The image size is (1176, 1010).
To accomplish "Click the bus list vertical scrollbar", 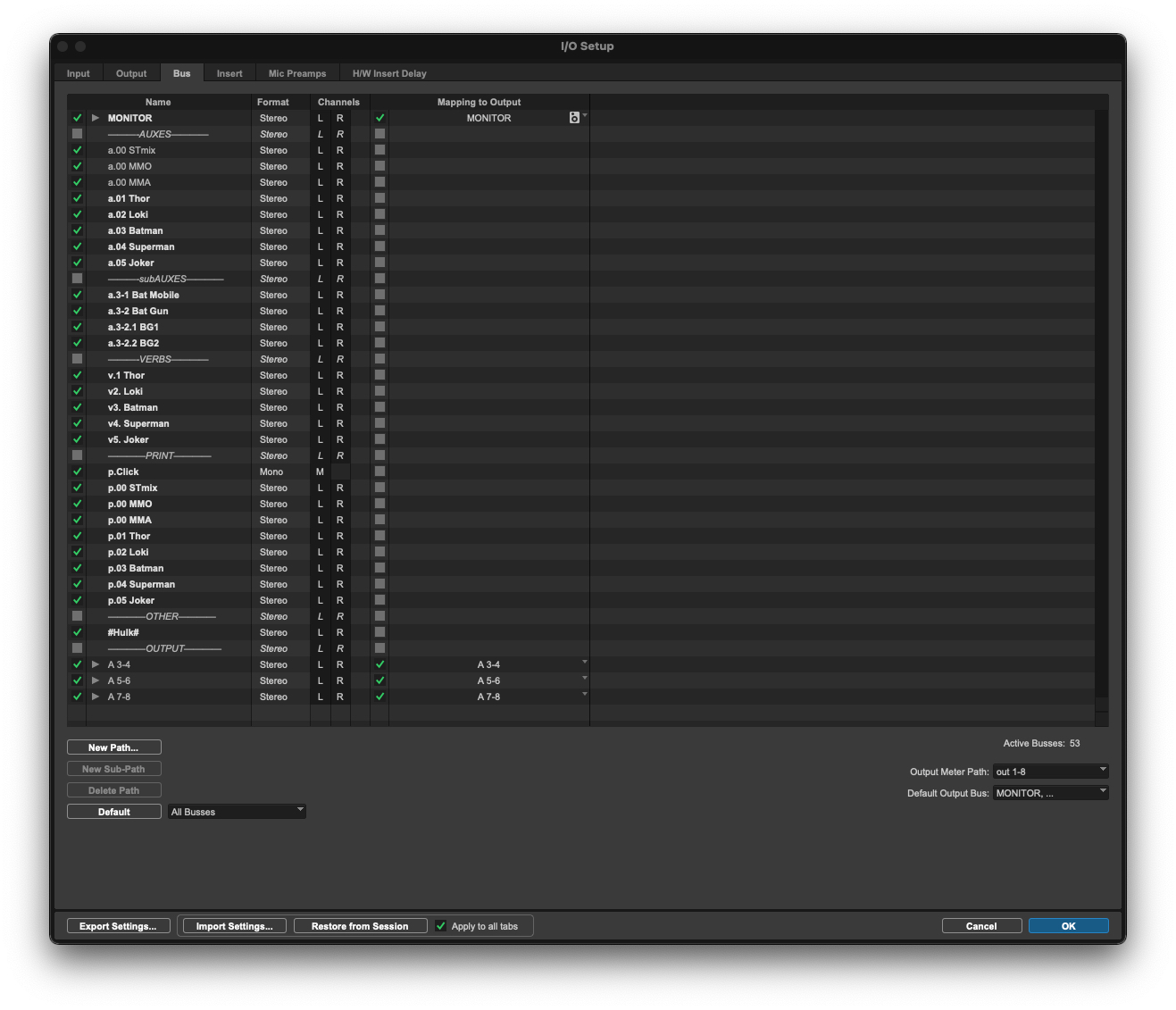I will click(1101, 402).
